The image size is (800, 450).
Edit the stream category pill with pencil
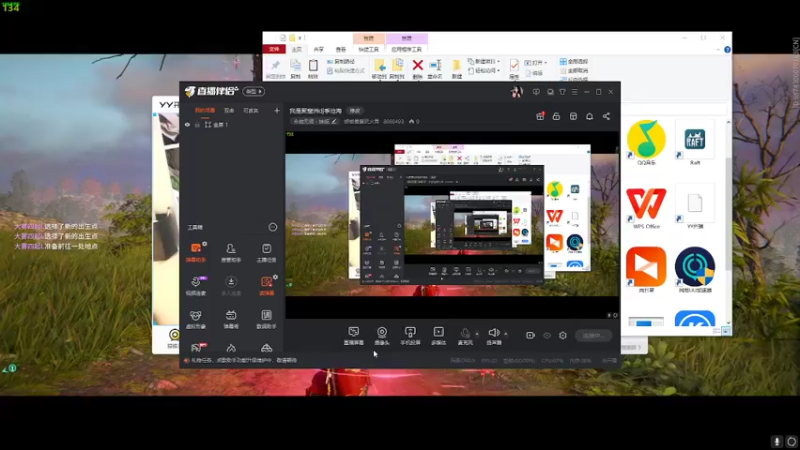(315, 121)
